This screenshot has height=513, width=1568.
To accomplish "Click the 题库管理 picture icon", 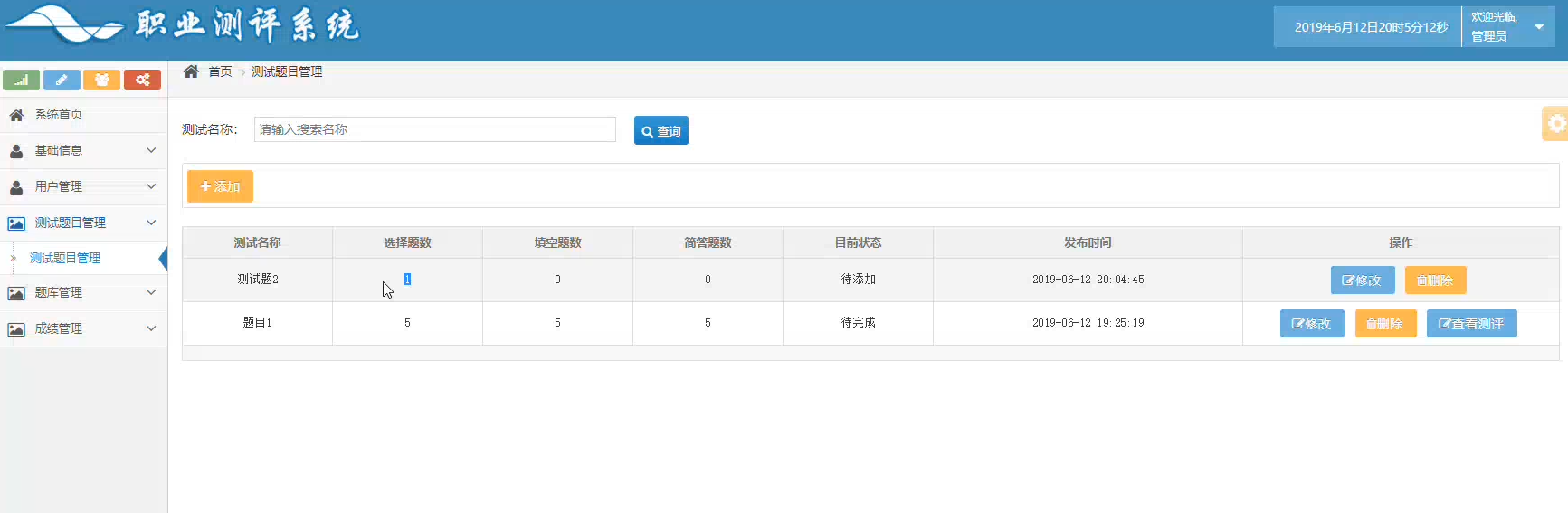I will pos(16,293).
